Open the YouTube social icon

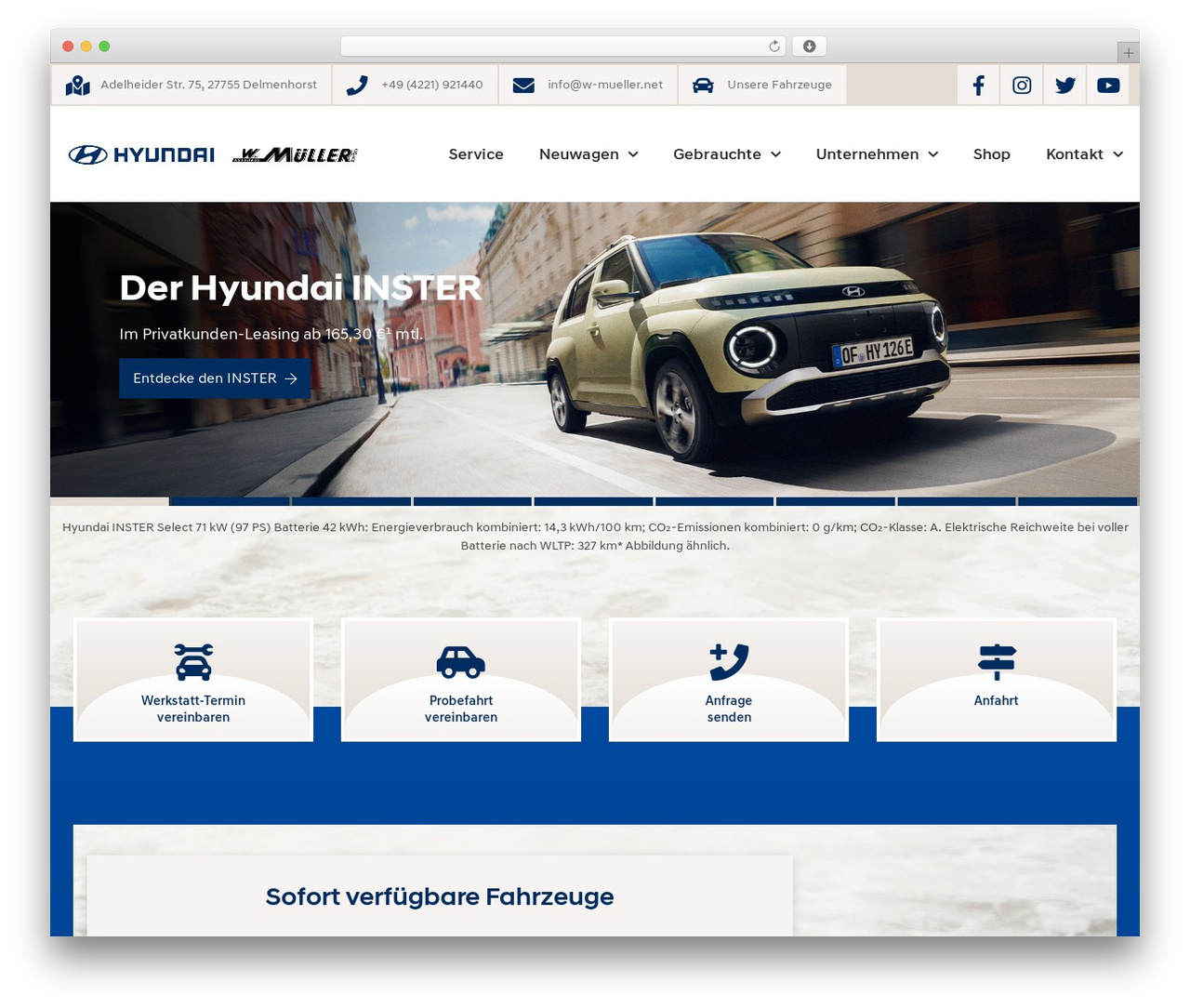point(1108,86)
